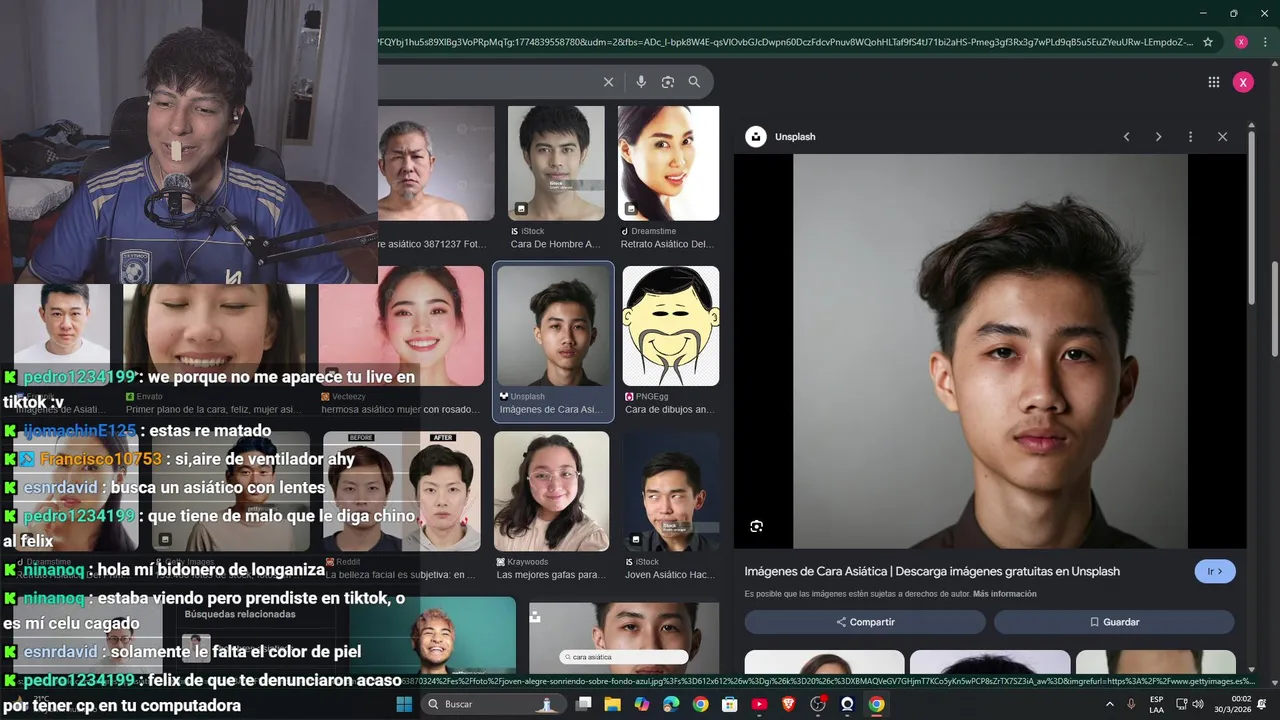Search inside image with Lens icon
Image resolution: width=1280 pixels, height=720 pixels.
click(757, 526)
